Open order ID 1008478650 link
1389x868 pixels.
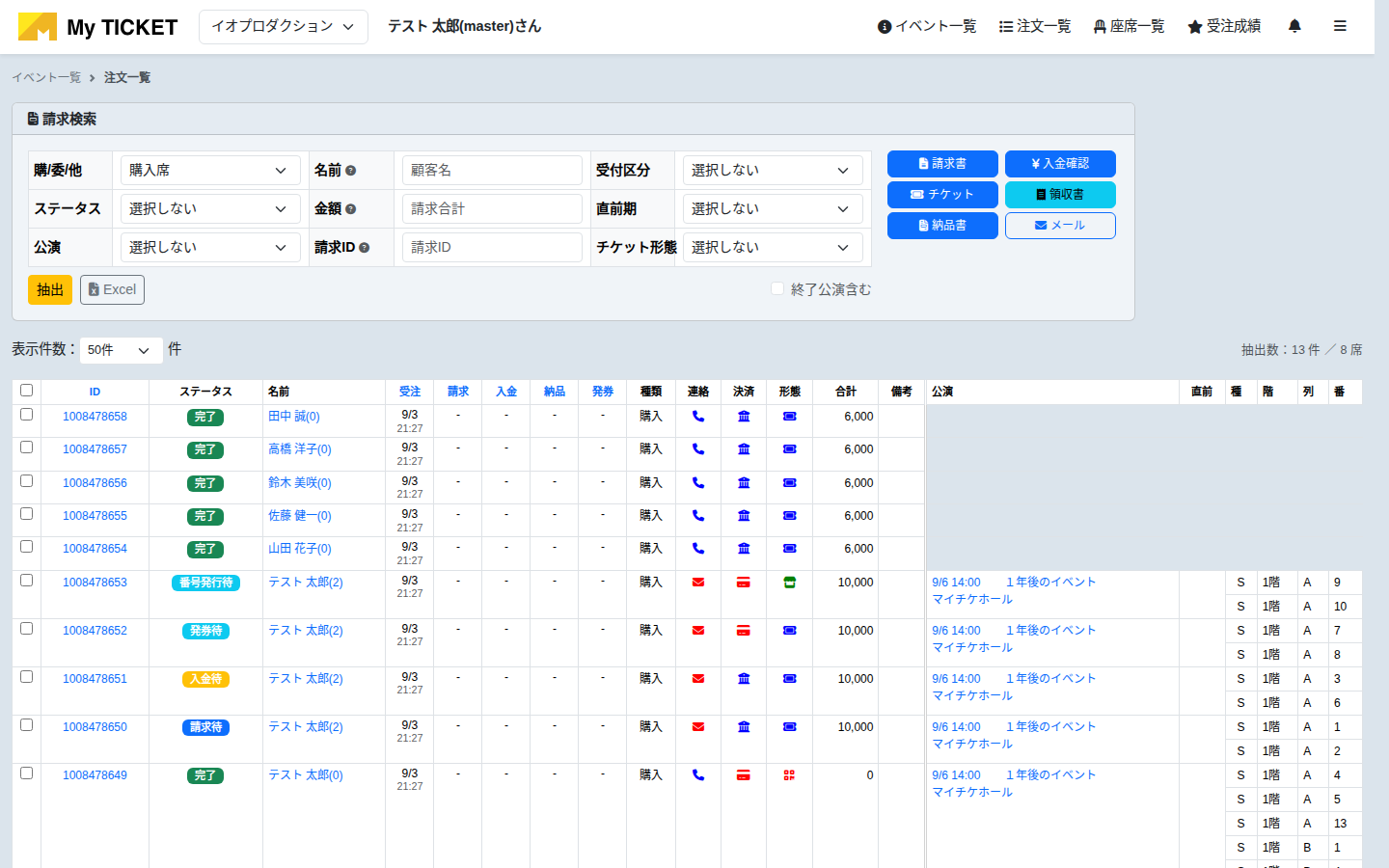click(x=95, y=727)
